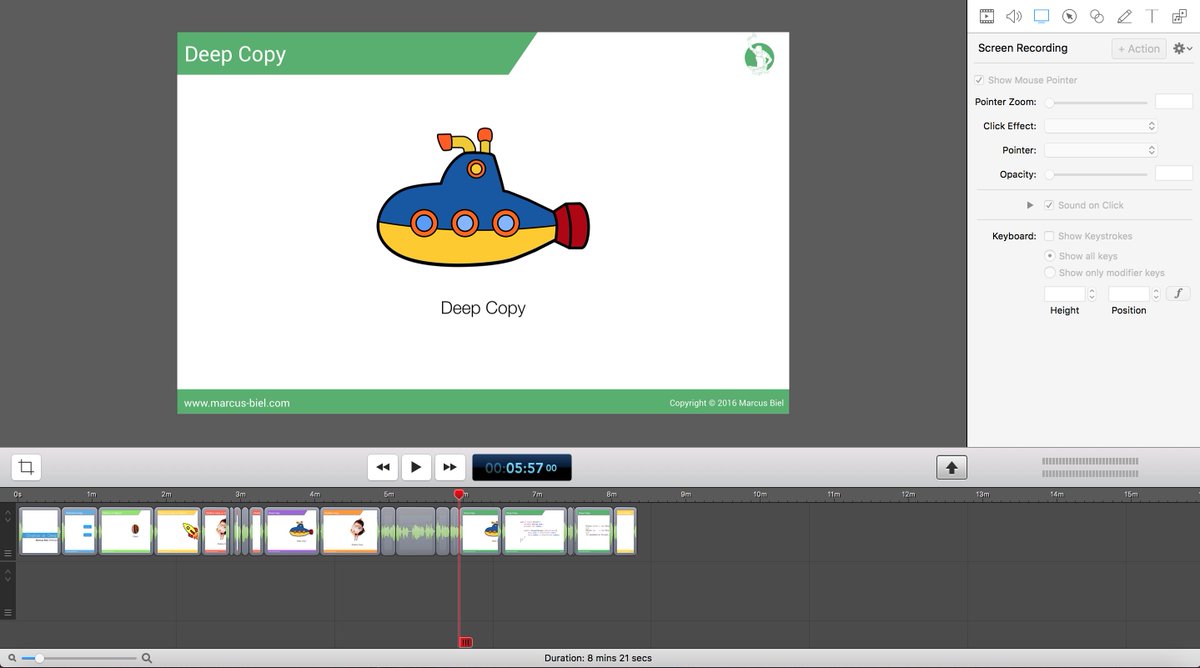The width and height of the screenshot is (1200, 668).
Task: Select Show only modifier keys radio button
Action: tap(1049, 272)
